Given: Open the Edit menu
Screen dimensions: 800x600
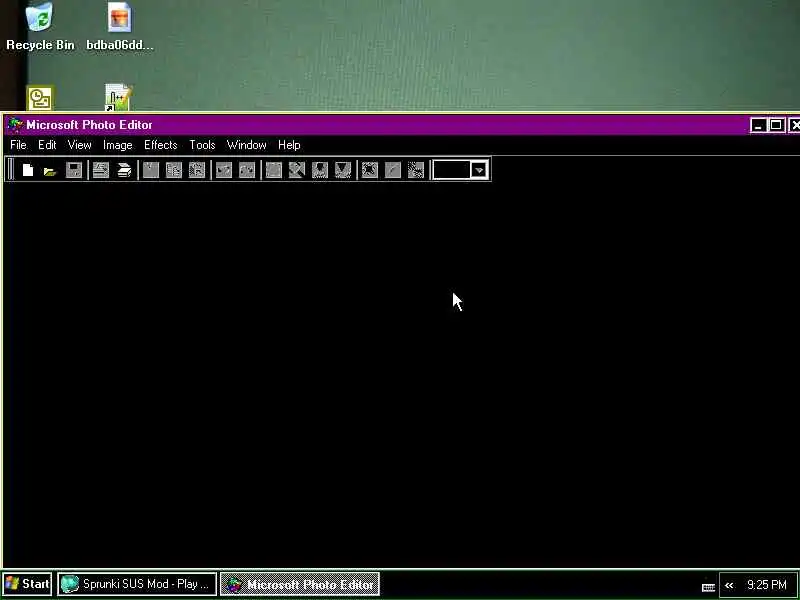Looking at the screenshot, I should 47,145.
